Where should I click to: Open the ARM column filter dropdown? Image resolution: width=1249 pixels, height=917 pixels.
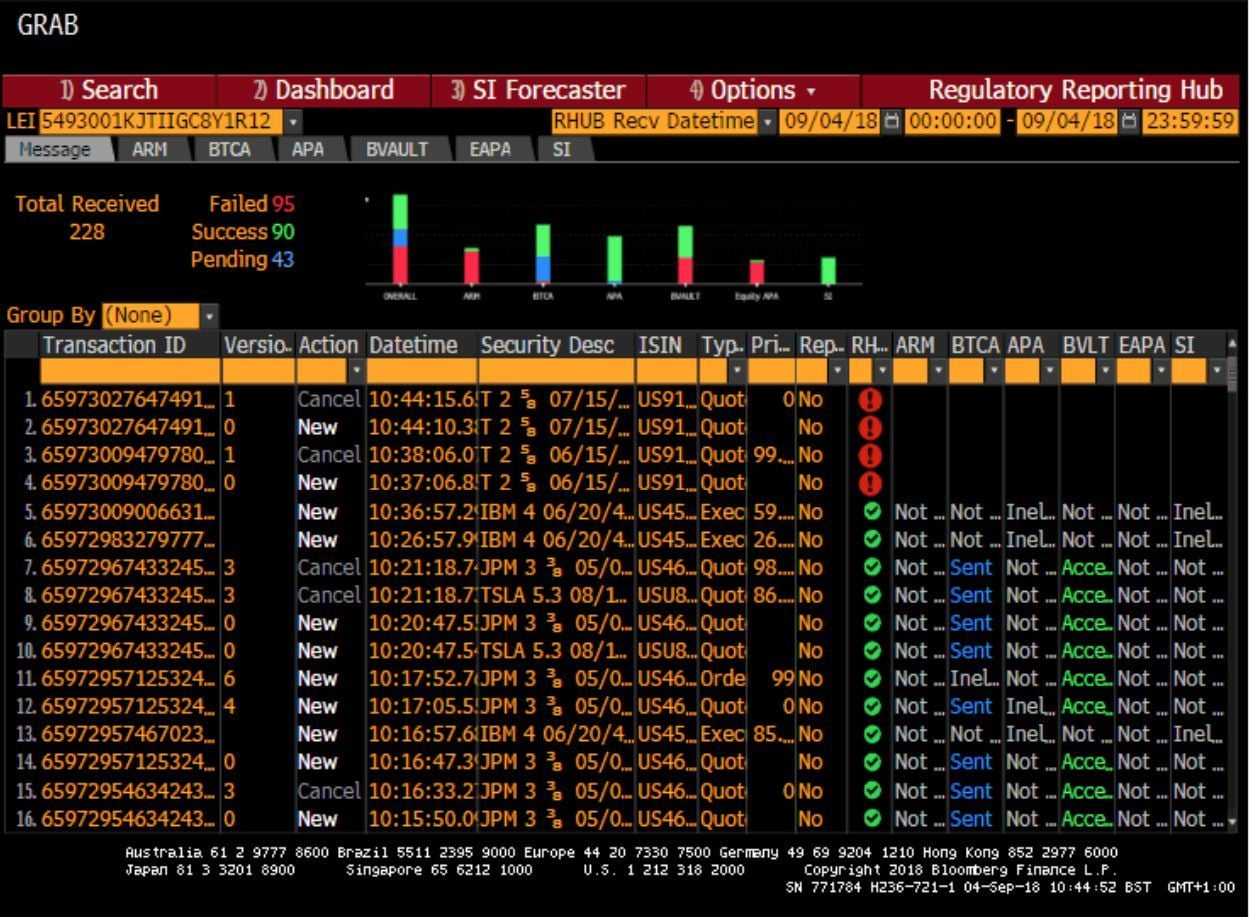click(x=939, y=372)
